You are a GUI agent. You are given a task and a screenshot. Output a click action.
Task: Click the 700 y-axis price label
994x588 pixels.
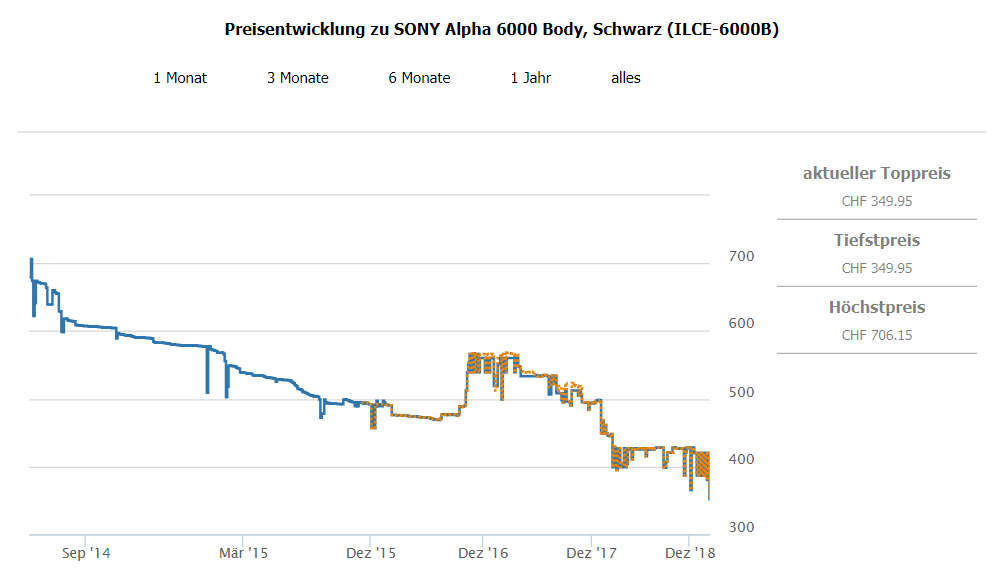[x=742, y=257]
